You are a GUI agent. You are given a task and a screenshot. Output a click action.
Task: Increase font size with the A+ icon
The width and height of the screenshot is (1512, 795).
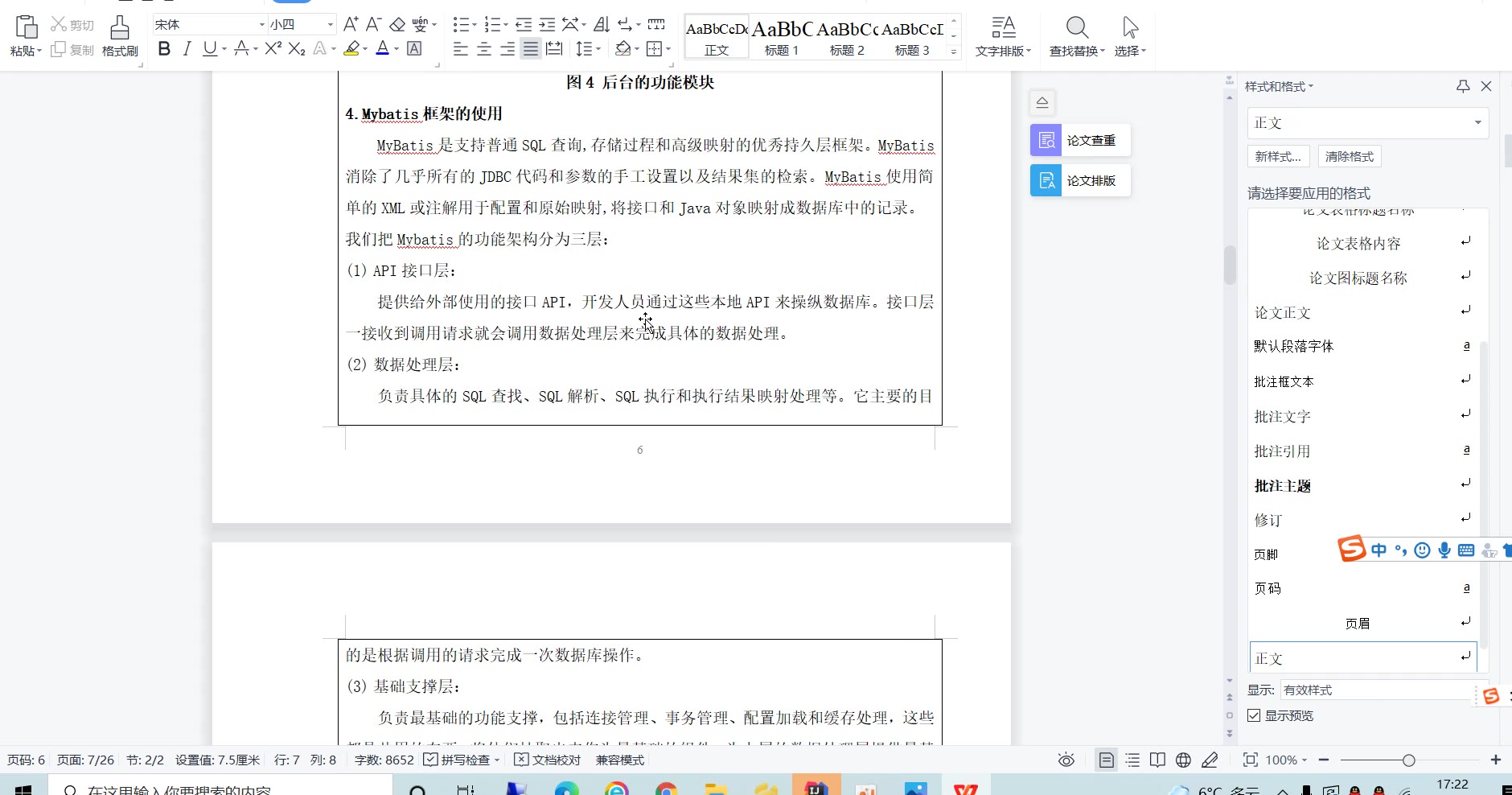tap(351, 24)
